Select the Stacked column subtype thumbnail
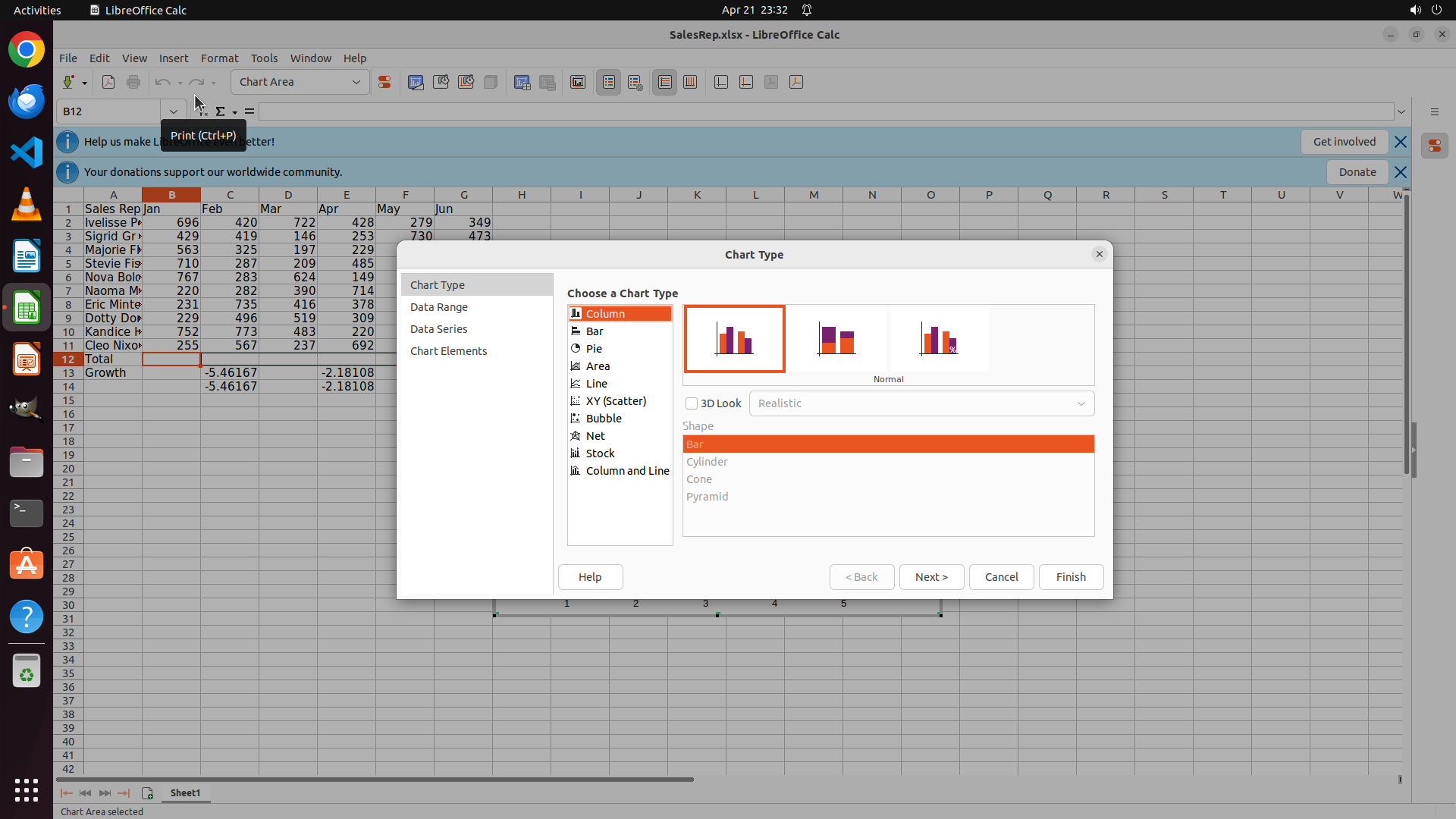Image resolution: width=1456 pixels, height=819 pixels. 836,339
